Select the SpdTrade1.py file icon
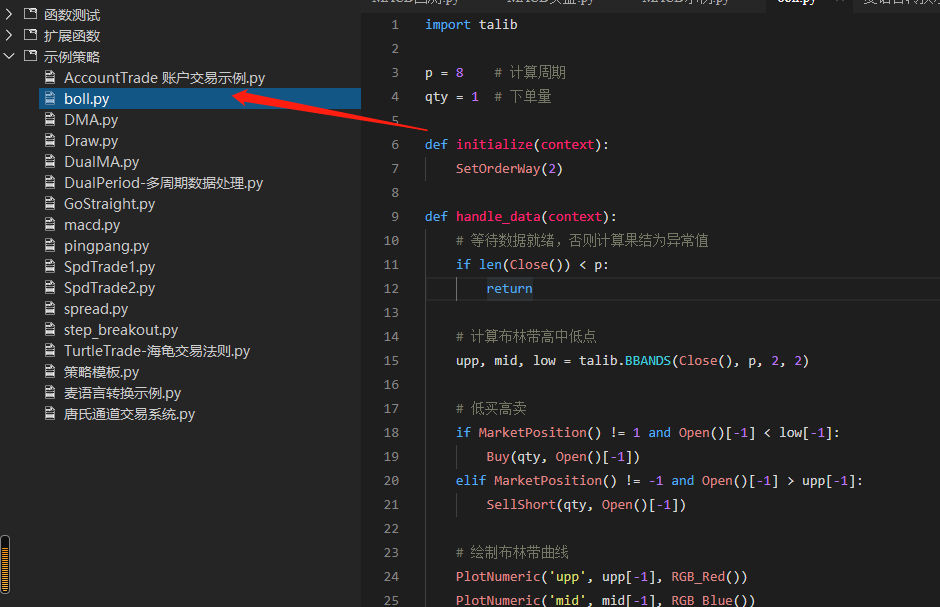The height and width of the screenshot is (607, 940). pyautogui.click(x=50, y=266)
